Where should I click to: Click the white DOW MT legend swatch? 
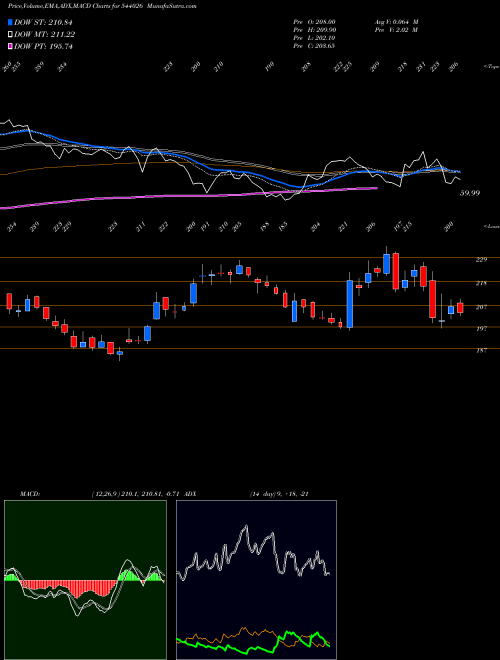pyautogui.click(x=10, y=34)
